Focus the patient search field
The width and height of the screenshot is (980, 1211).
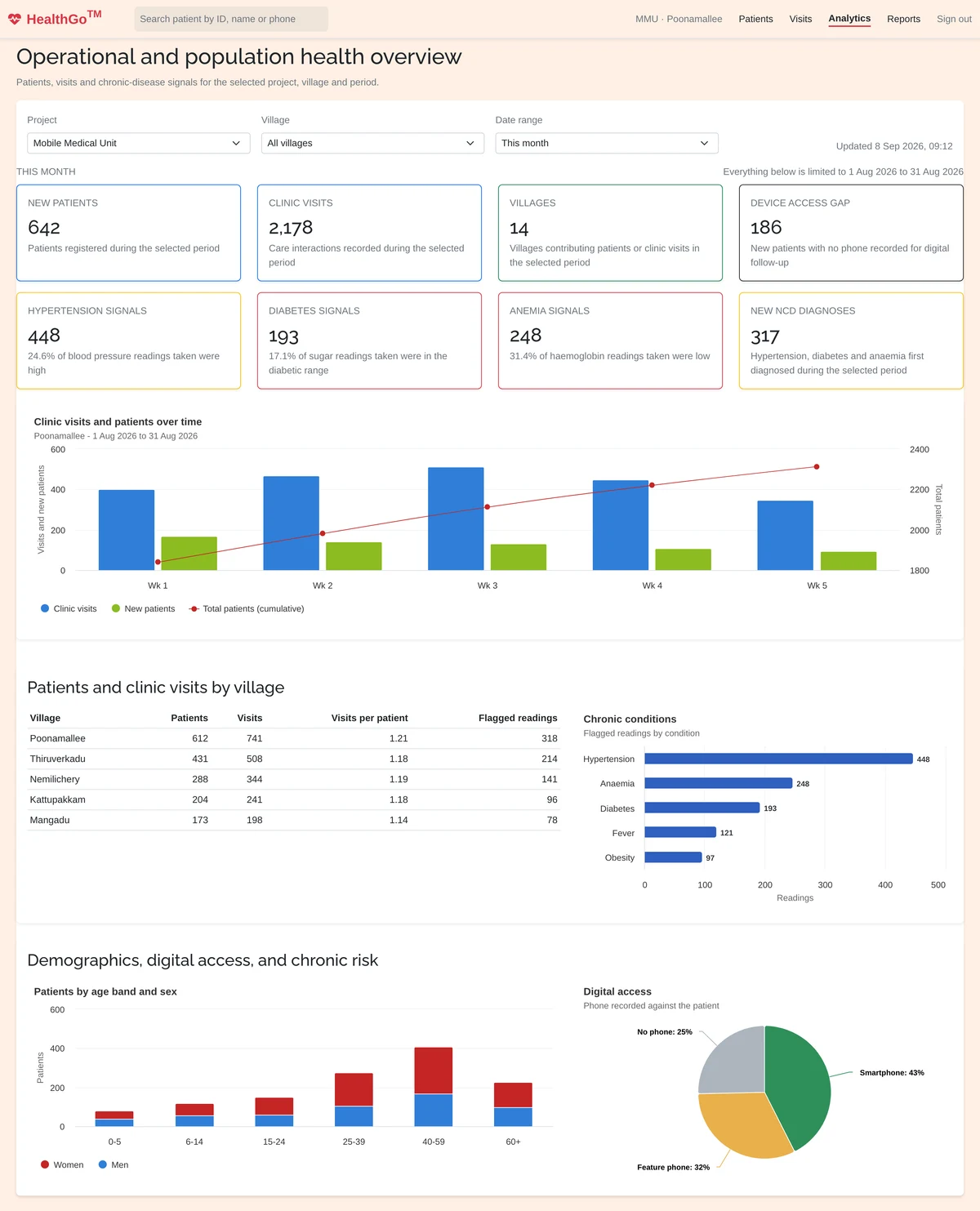pos(231,19)
